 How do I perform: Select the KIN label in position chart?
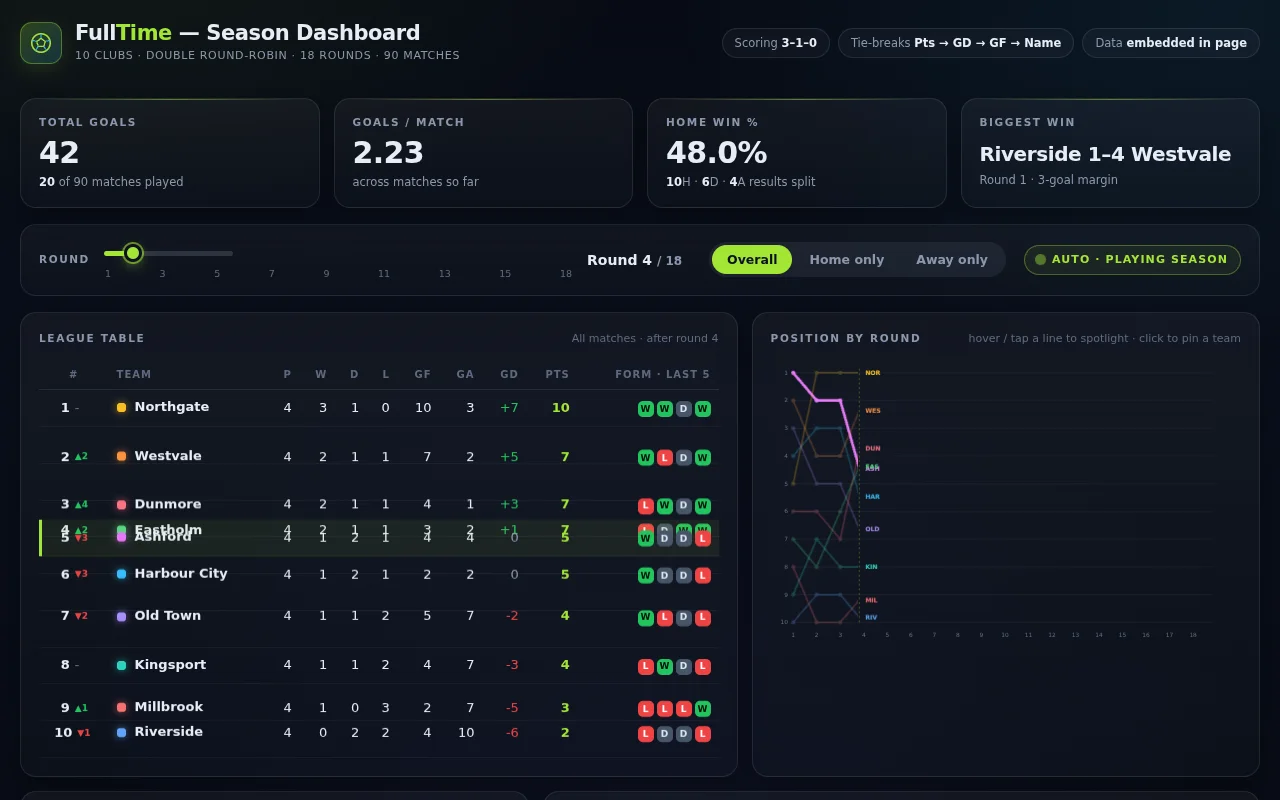[871, 567]
